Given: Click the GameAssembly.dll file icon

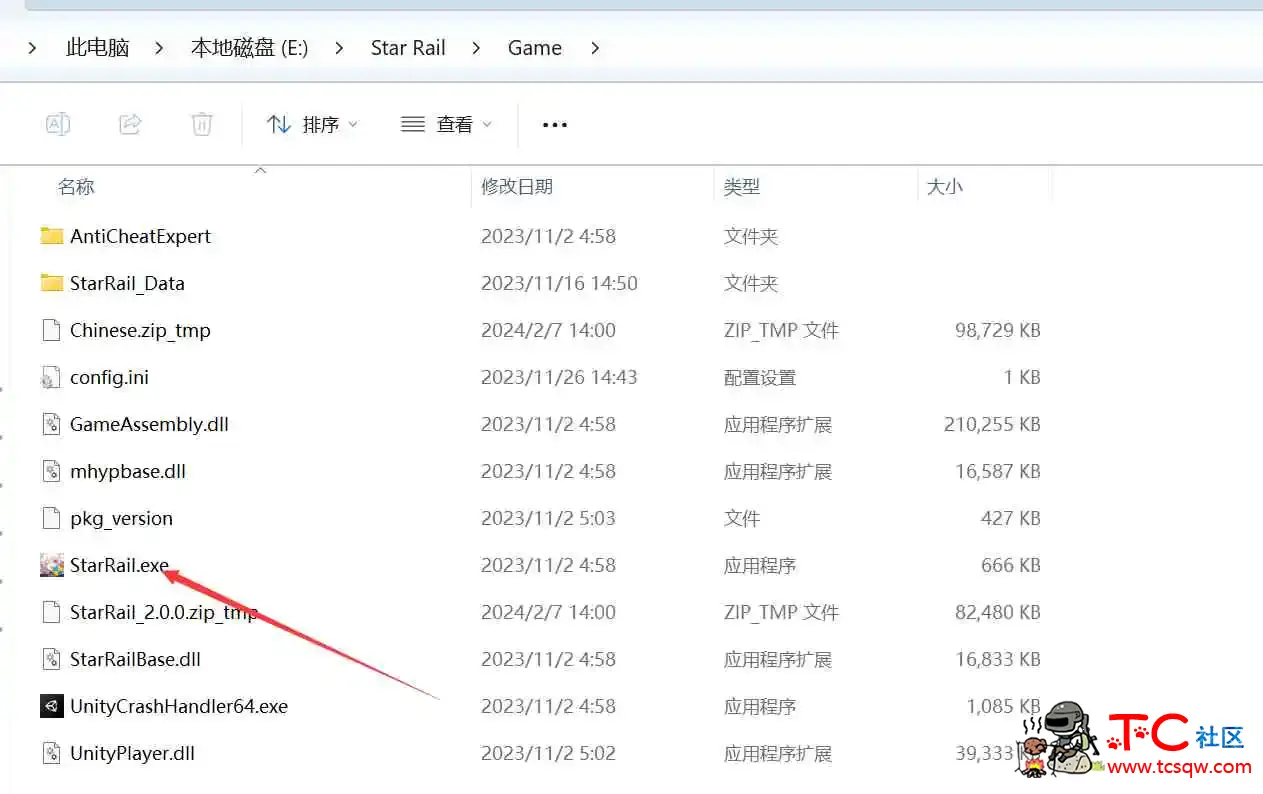Looking at the screenshot, I should [x=52, y=424].
